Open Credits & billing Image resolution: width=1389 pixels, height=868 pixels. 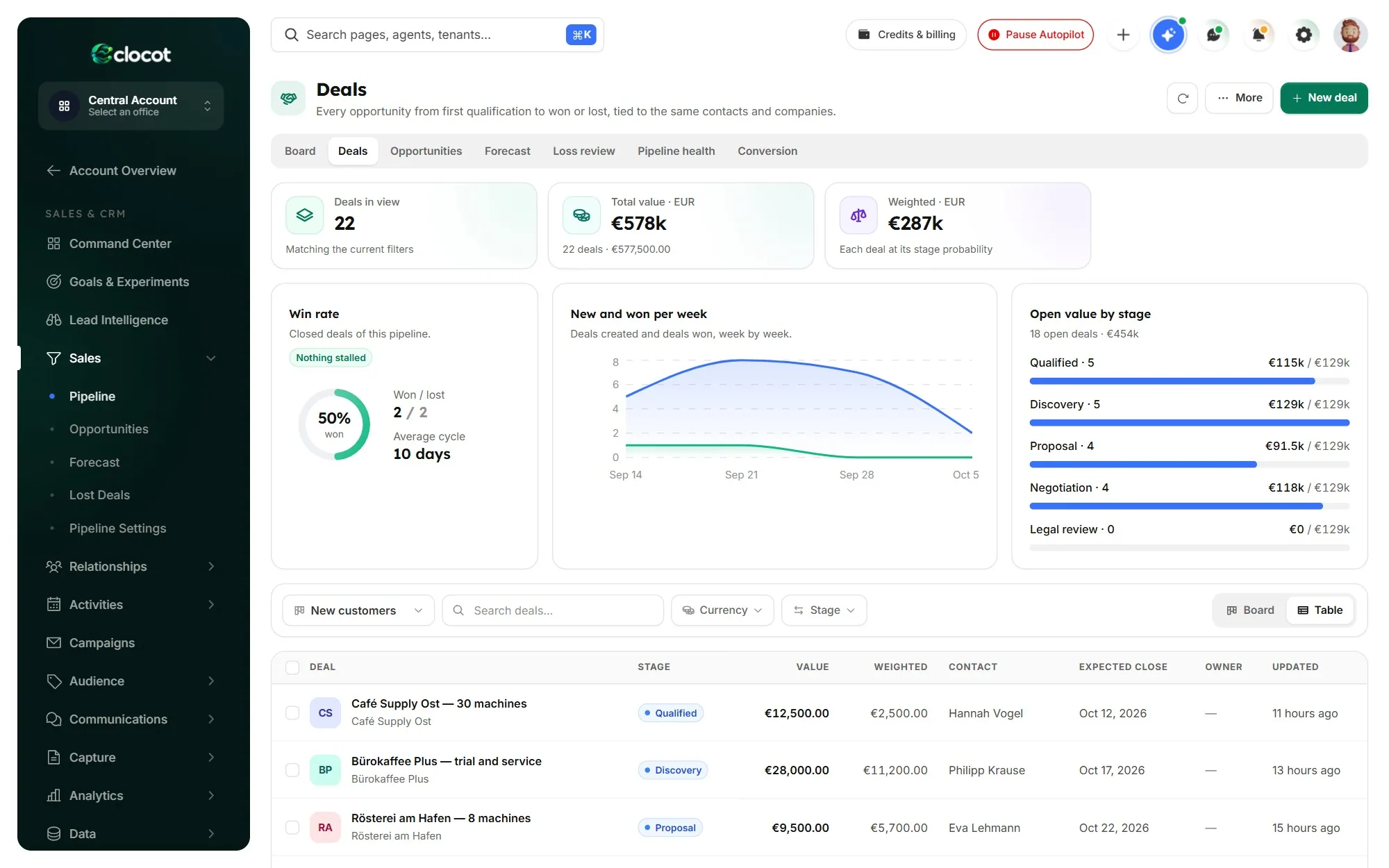pyautogui.click(x=906, y=35)
